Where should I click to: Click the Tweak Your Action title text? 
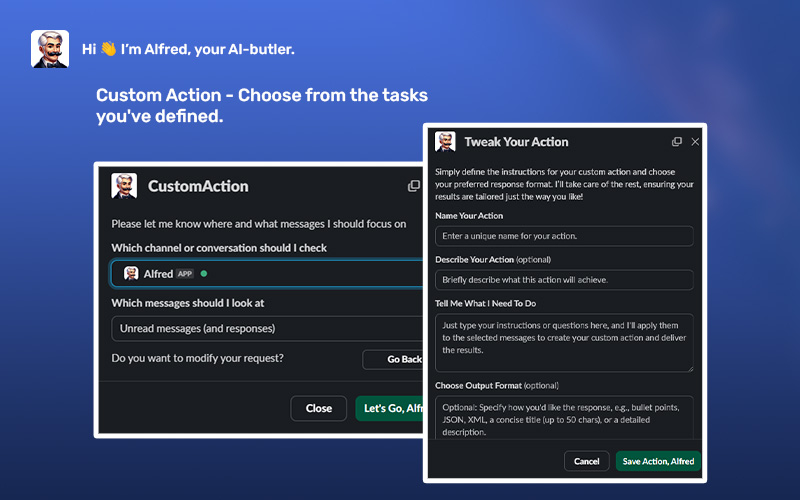coord(516,142)
